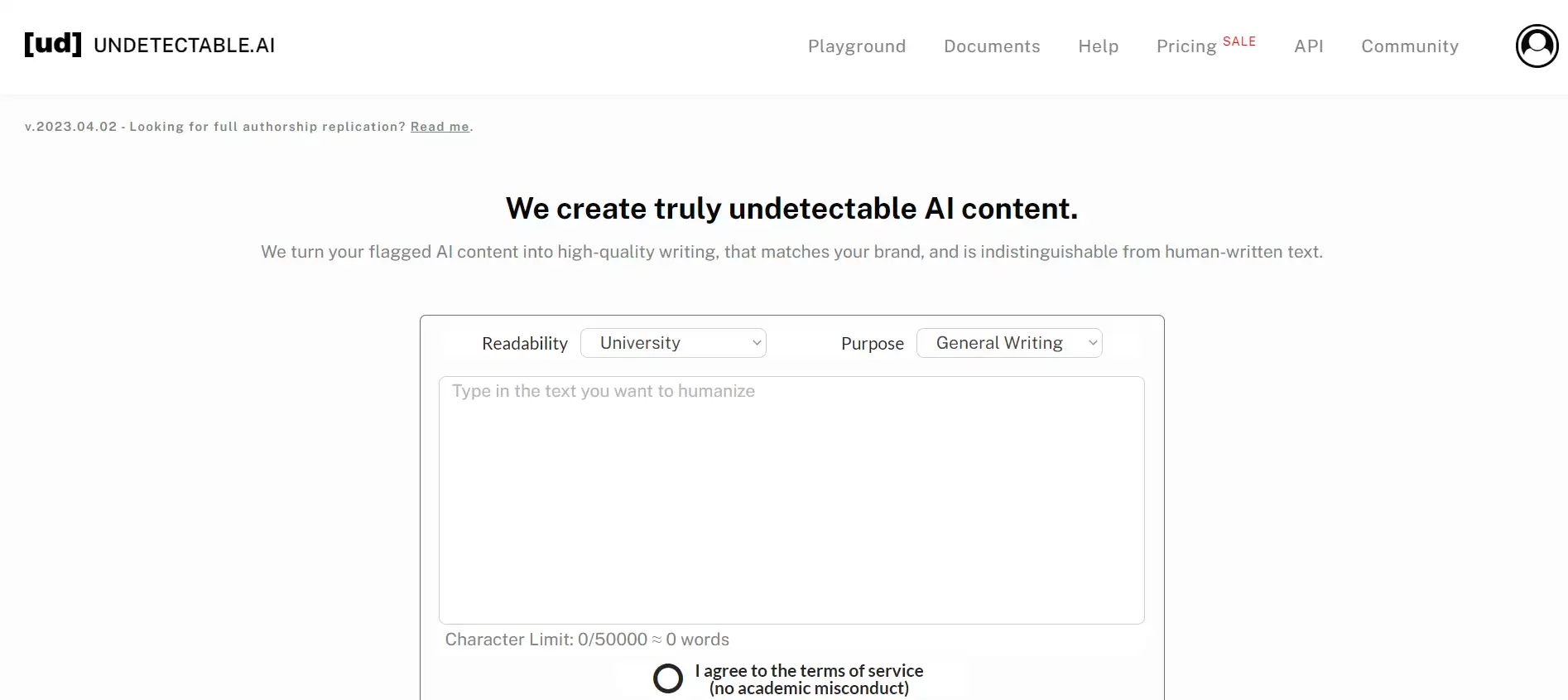Click the 'We create truly undetectable' heading
Screen dimensions: 1568x700
(791, 209)
